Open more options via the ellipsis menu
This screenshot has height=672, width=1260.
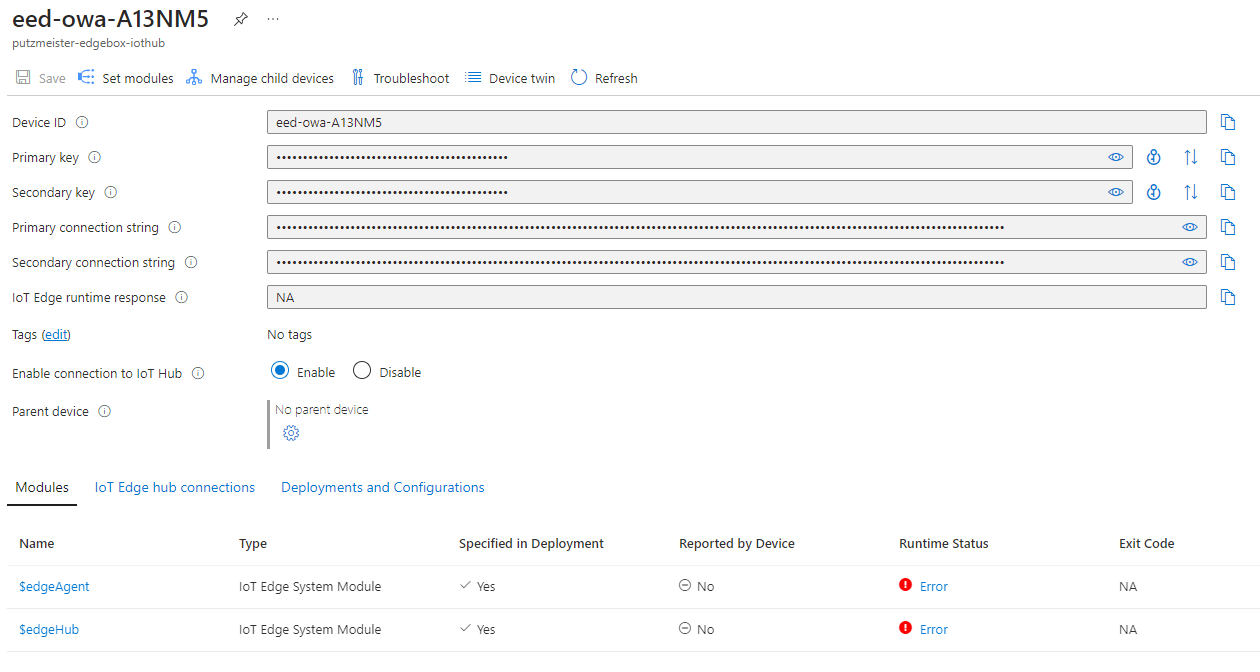click(272, 18)
